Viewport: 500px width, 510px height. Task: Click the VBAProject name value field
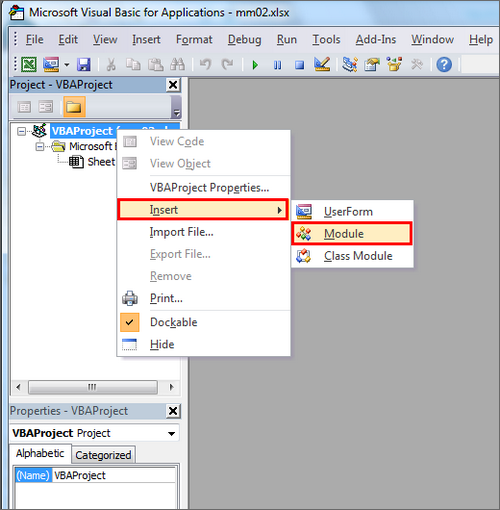click(114, 475)
